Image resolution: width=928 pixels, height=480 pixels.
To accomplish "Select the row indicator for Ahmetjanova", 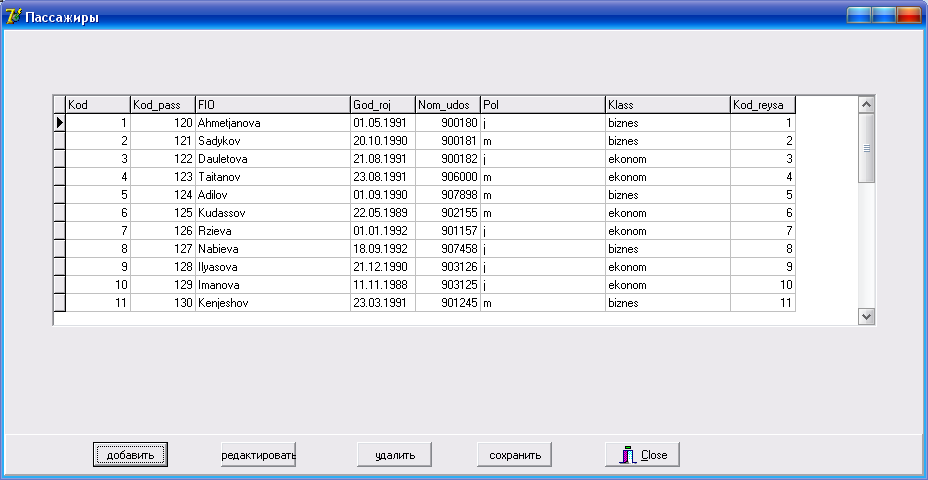I will tap(59, 123).
